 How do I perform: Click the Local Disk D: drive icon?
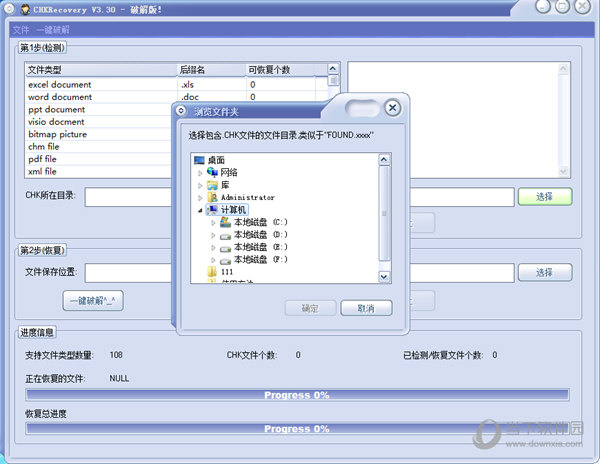click(x=225, y=235)
